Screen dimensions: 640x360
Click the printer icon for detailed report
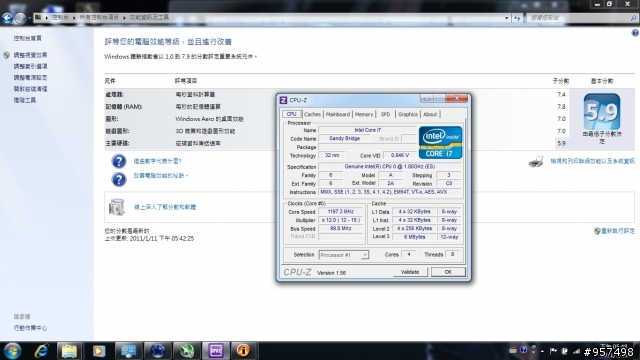tap(536, 162)
